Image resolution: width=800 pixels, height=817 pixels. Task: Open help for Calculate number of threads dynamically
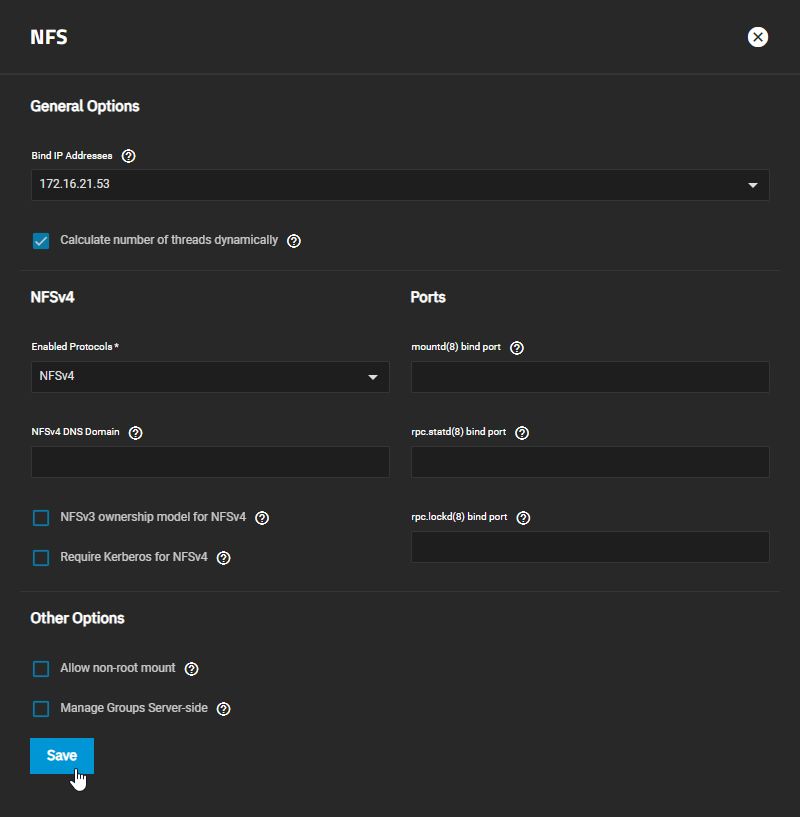tap(293, 240)
